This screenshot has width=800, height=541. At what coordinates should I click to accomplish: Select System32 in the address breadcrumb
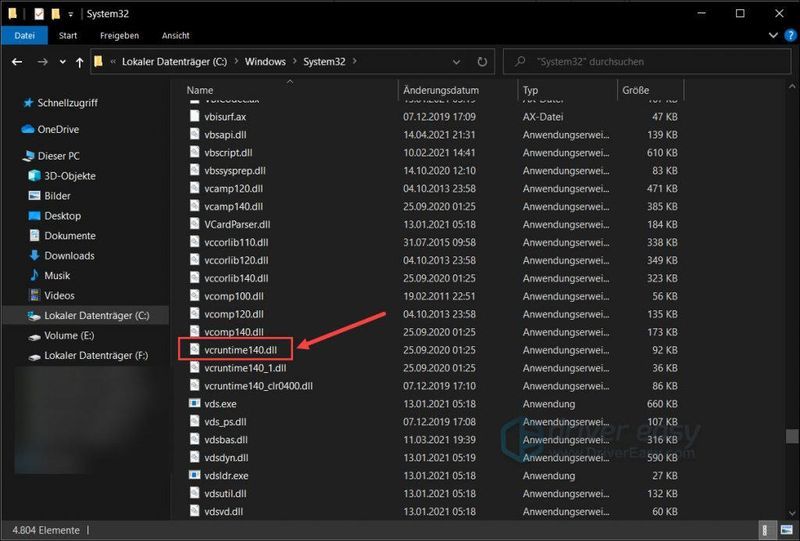pos(324,62)
